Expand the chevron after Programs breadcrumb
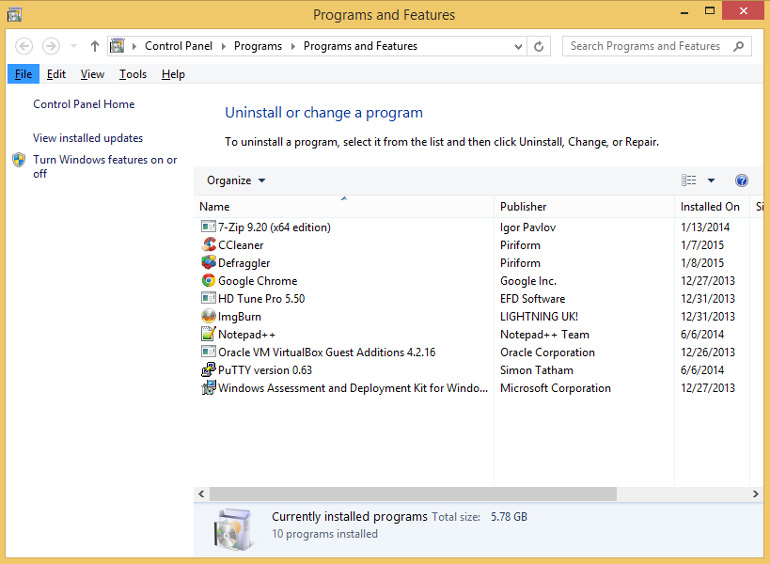Viewport: 770px width, 564px height. click(293, 46)
